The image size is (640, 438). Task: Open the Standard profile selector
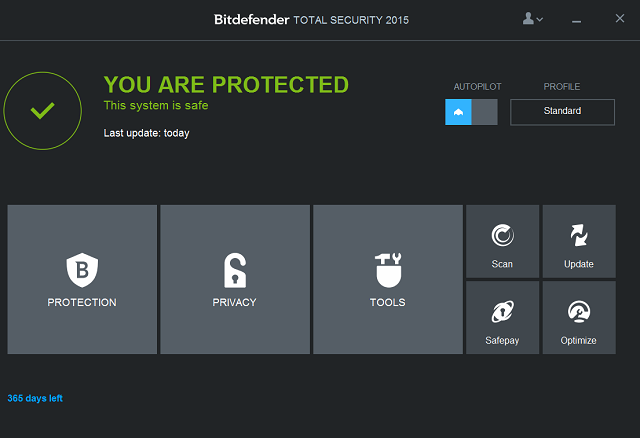coord(562,112)
